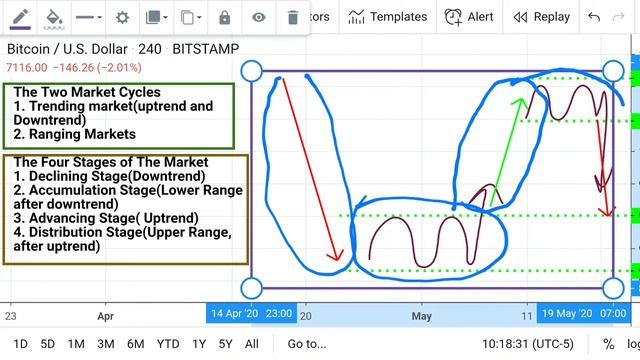Open indicator Templates

(x=388, y=17)
